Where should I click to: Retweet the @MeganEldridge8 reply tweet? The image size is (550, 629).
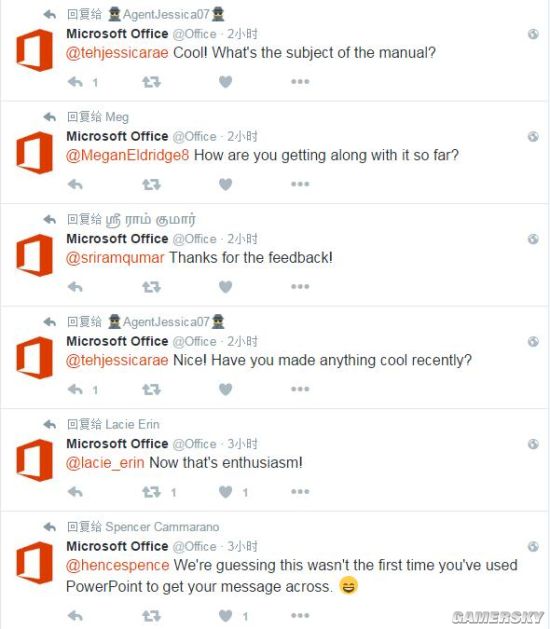[151, 185]
